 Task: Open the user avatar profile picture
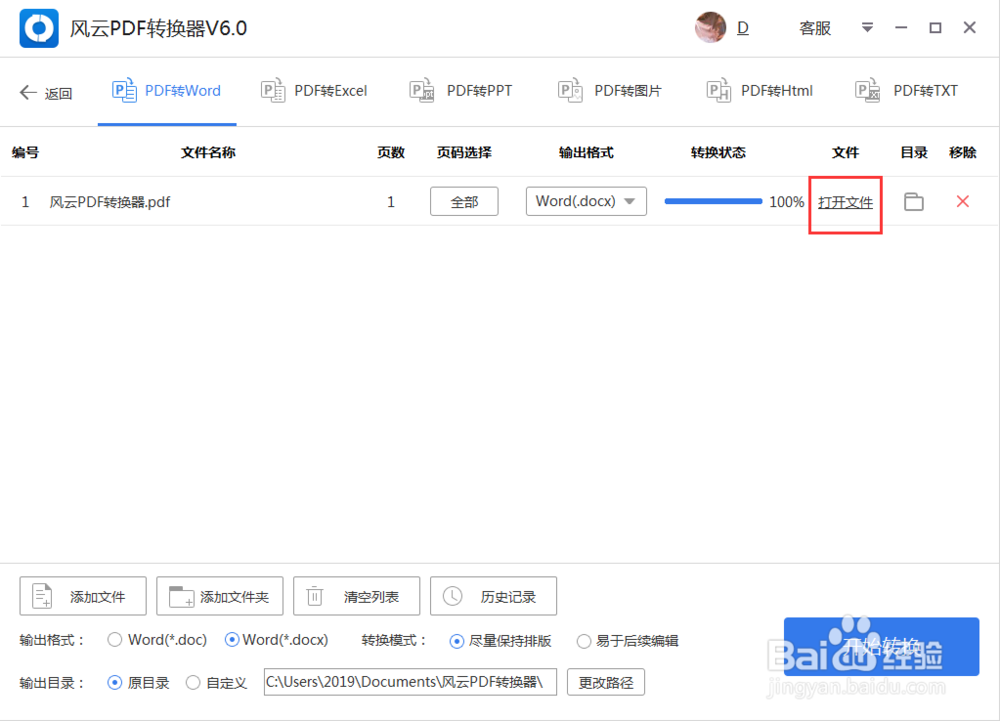pyautogui.click(x=710, y=27)
